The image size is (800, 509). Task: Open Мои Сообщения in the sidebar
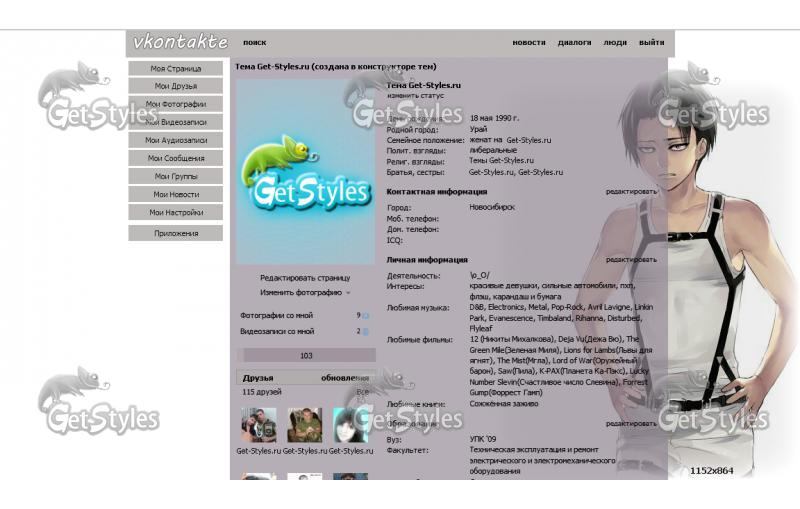175,158
